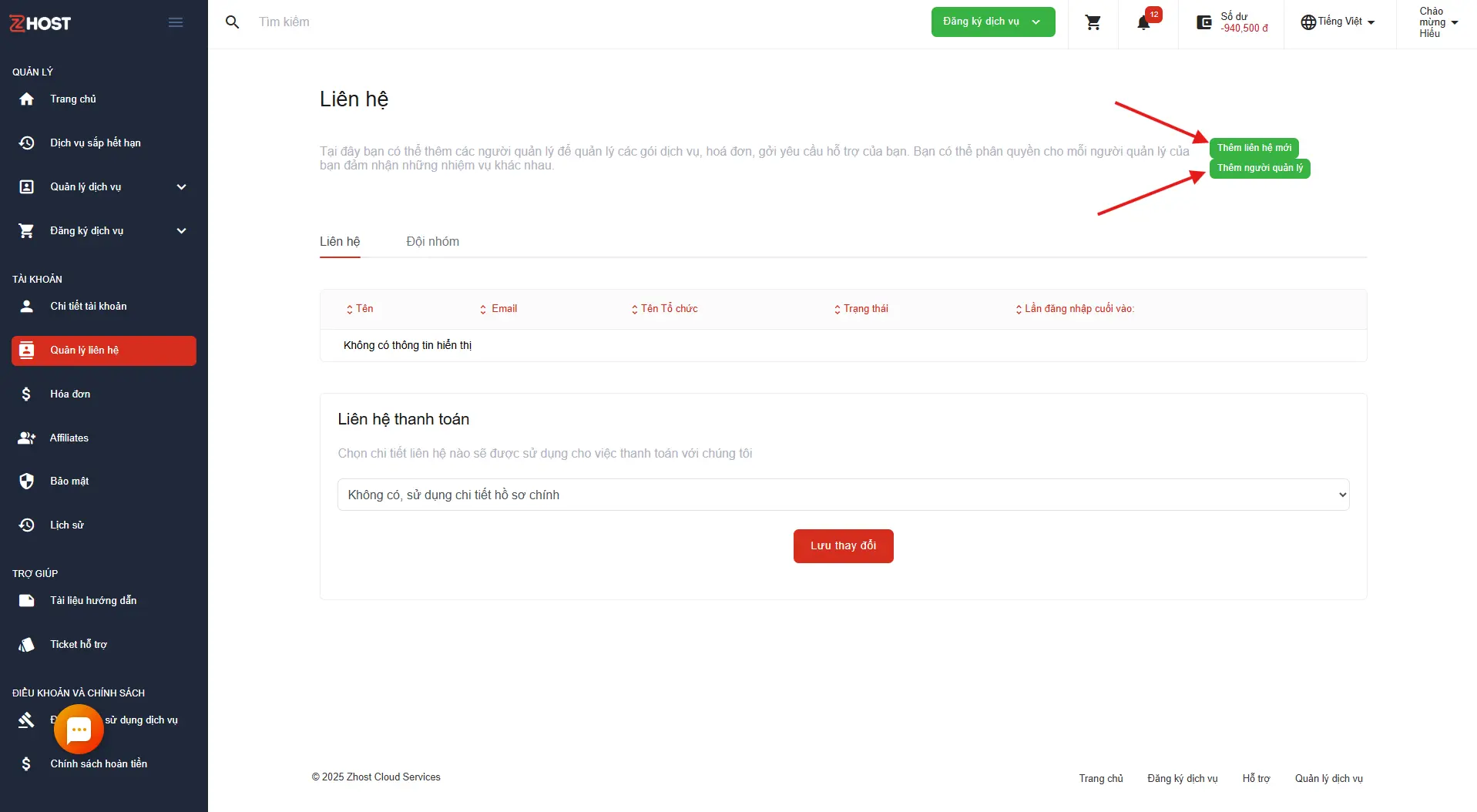Viewport: 1477px width, 812px height.
Task: Open the billing contact select box
Action: (x=843, y=495)
